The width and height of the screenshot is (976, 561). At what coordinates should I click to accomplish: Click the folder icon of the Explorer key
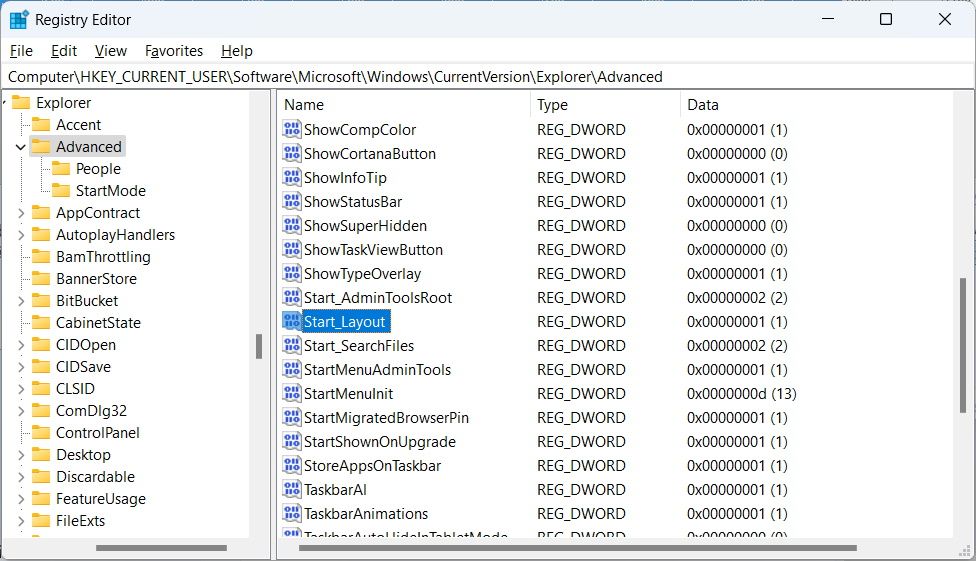coord(21,102)
